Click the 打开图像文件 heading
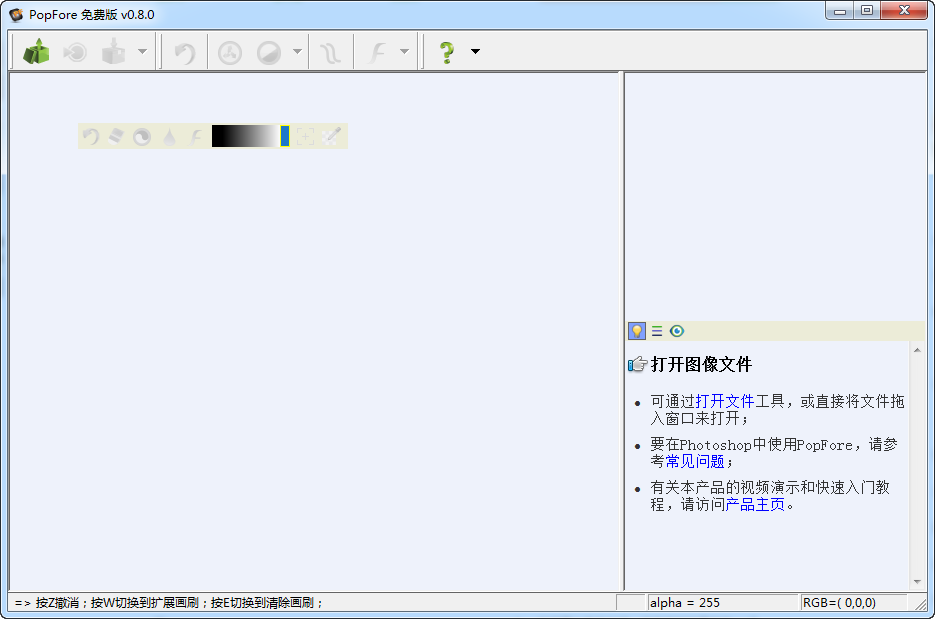Screen dimensions: 935x619 point(701,364)
